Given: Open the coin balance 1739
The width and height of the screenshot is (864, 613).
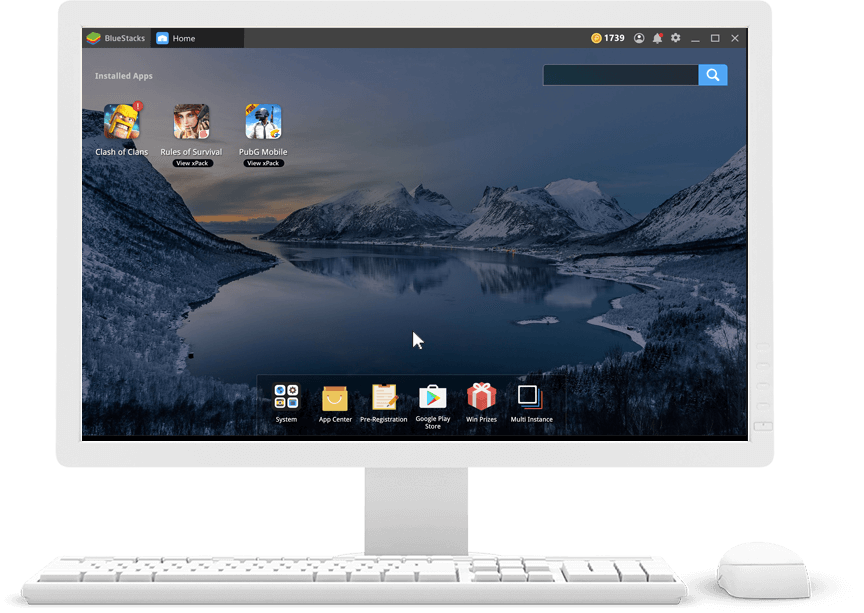Looking at the screenshot, I should tap(608, 38).
